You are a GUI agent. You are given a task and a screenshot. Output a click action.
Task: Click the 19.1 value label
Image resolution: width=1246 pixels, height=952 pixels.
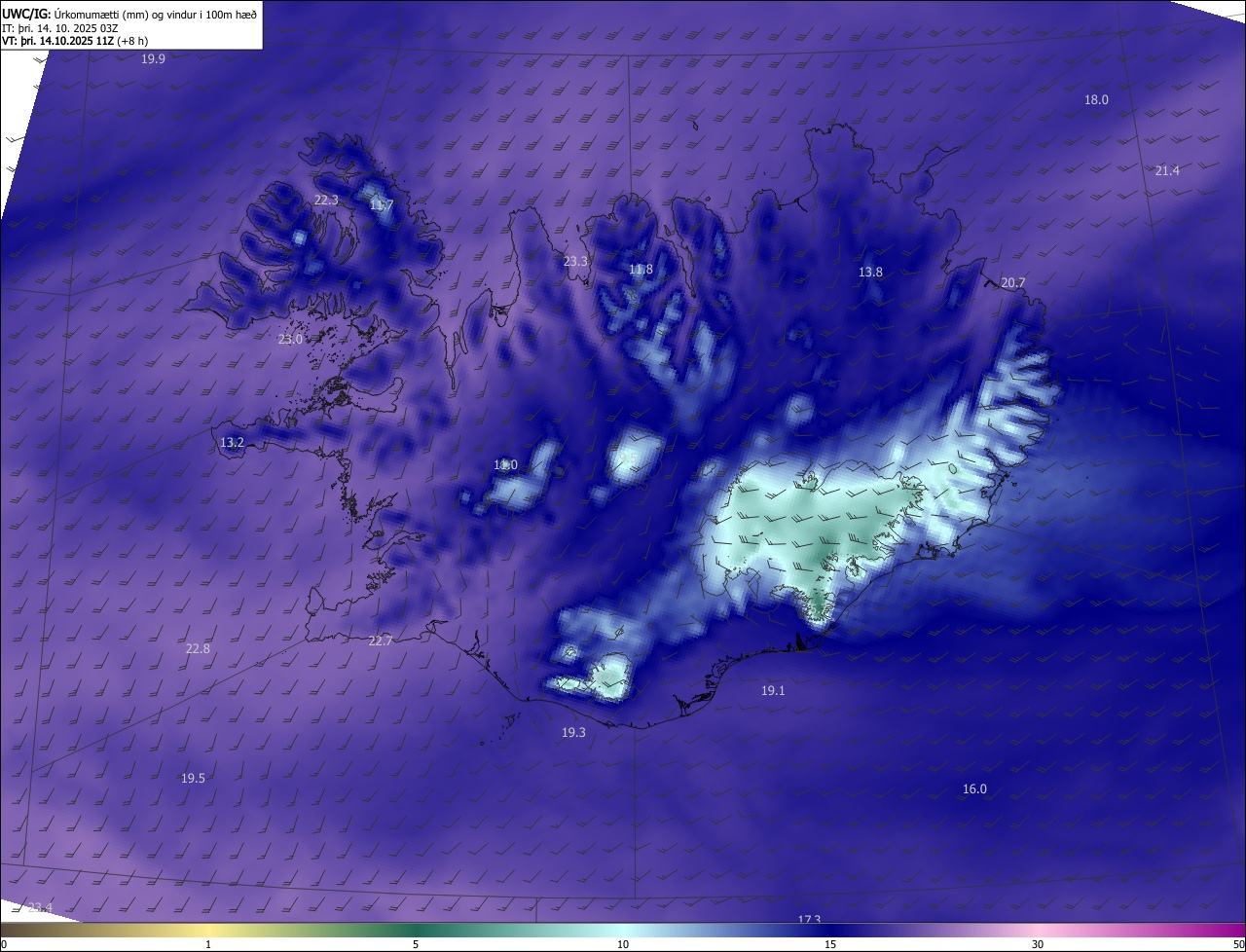772,691
